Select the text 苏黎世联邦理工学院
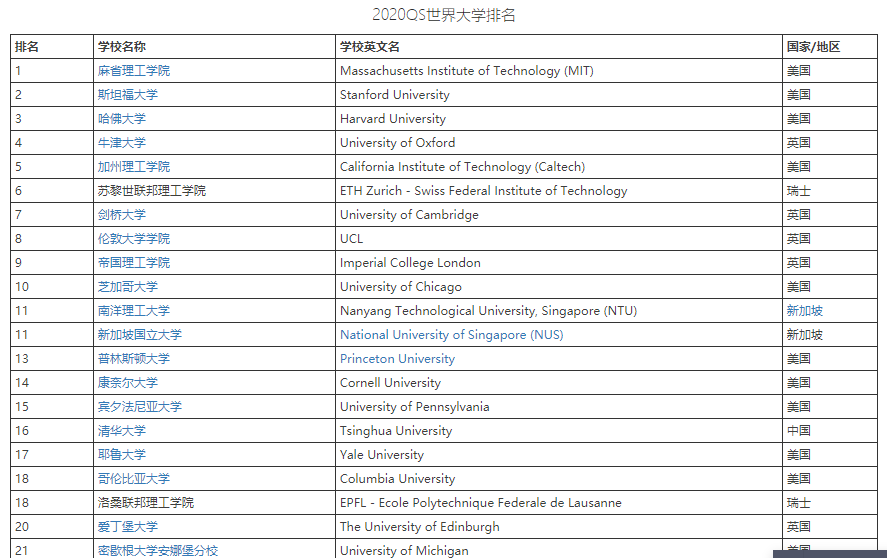Screen dimensions: 887x558 152,191
